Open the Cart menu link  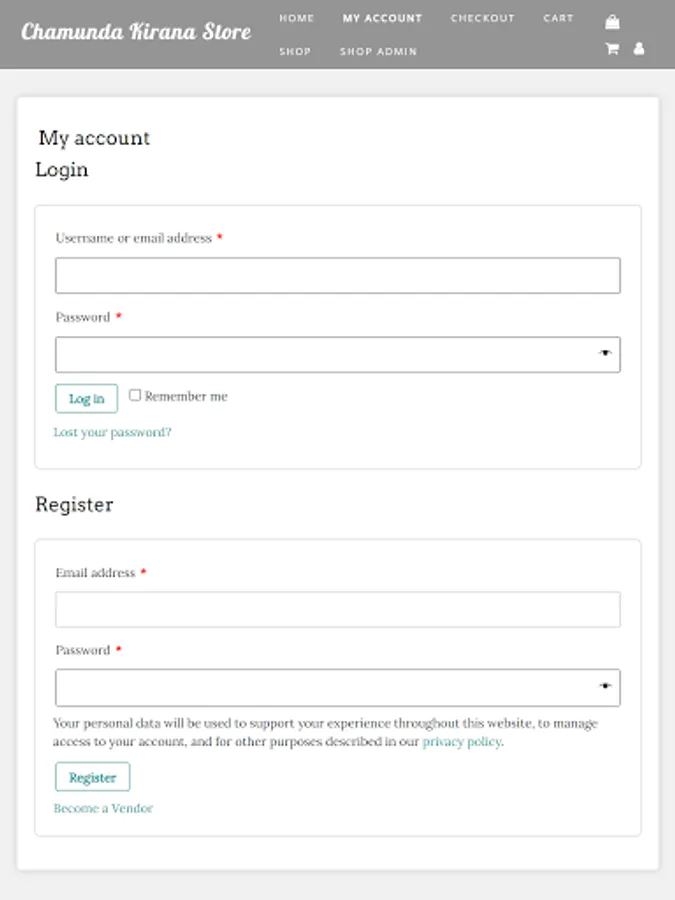point(558,18)
